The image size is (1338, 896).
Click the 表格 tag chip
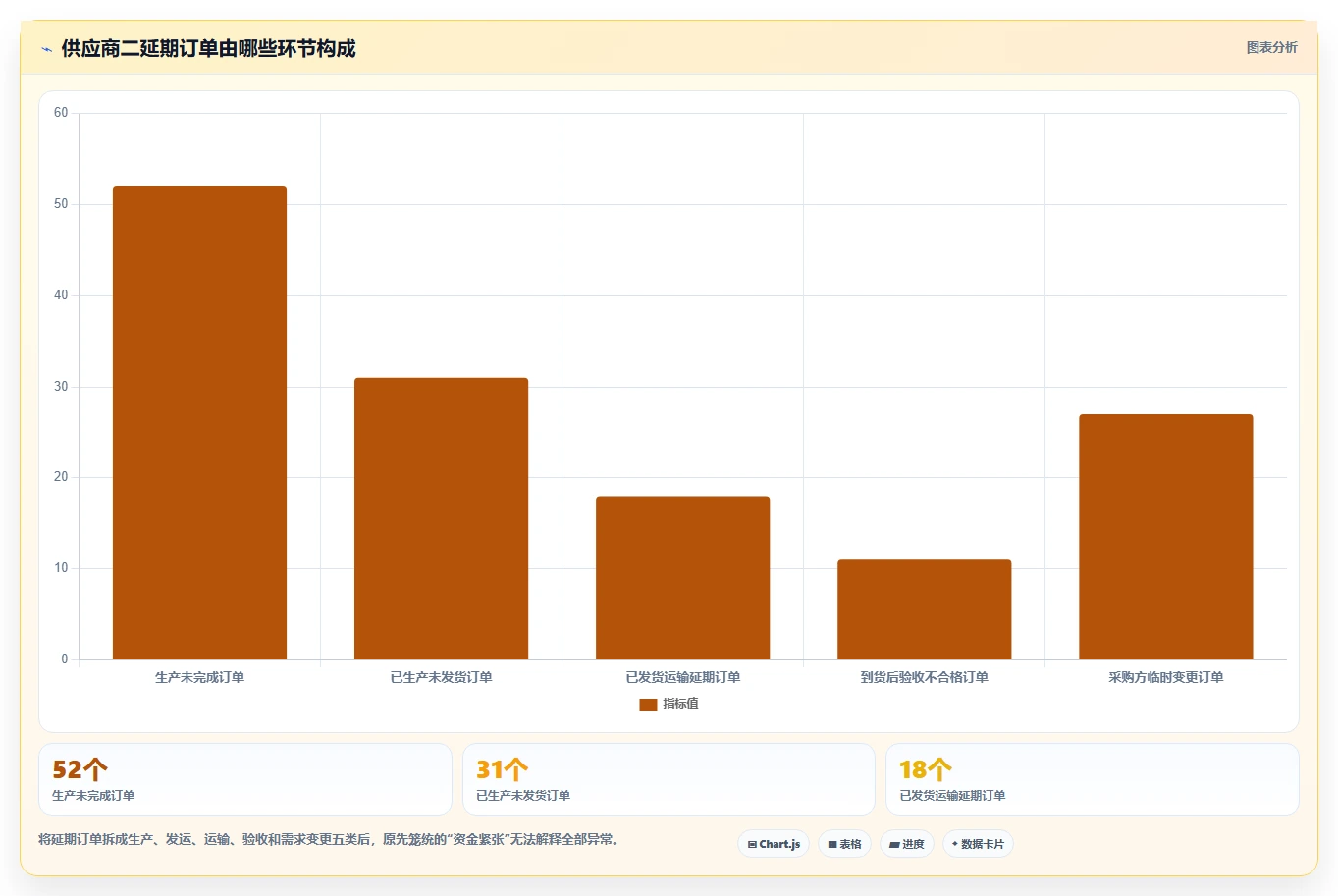[x=844, y=844]
